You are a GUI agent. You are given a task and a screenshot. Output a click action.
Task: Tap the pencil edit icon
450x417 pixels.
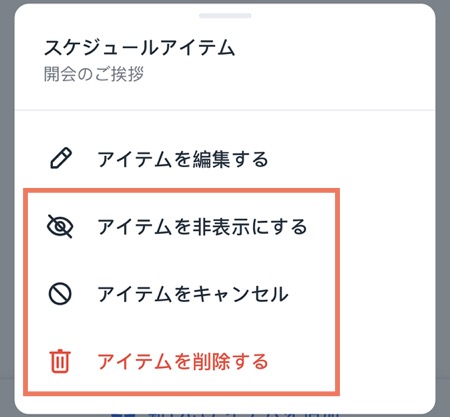pyautogui.click(x=61, y=158)
